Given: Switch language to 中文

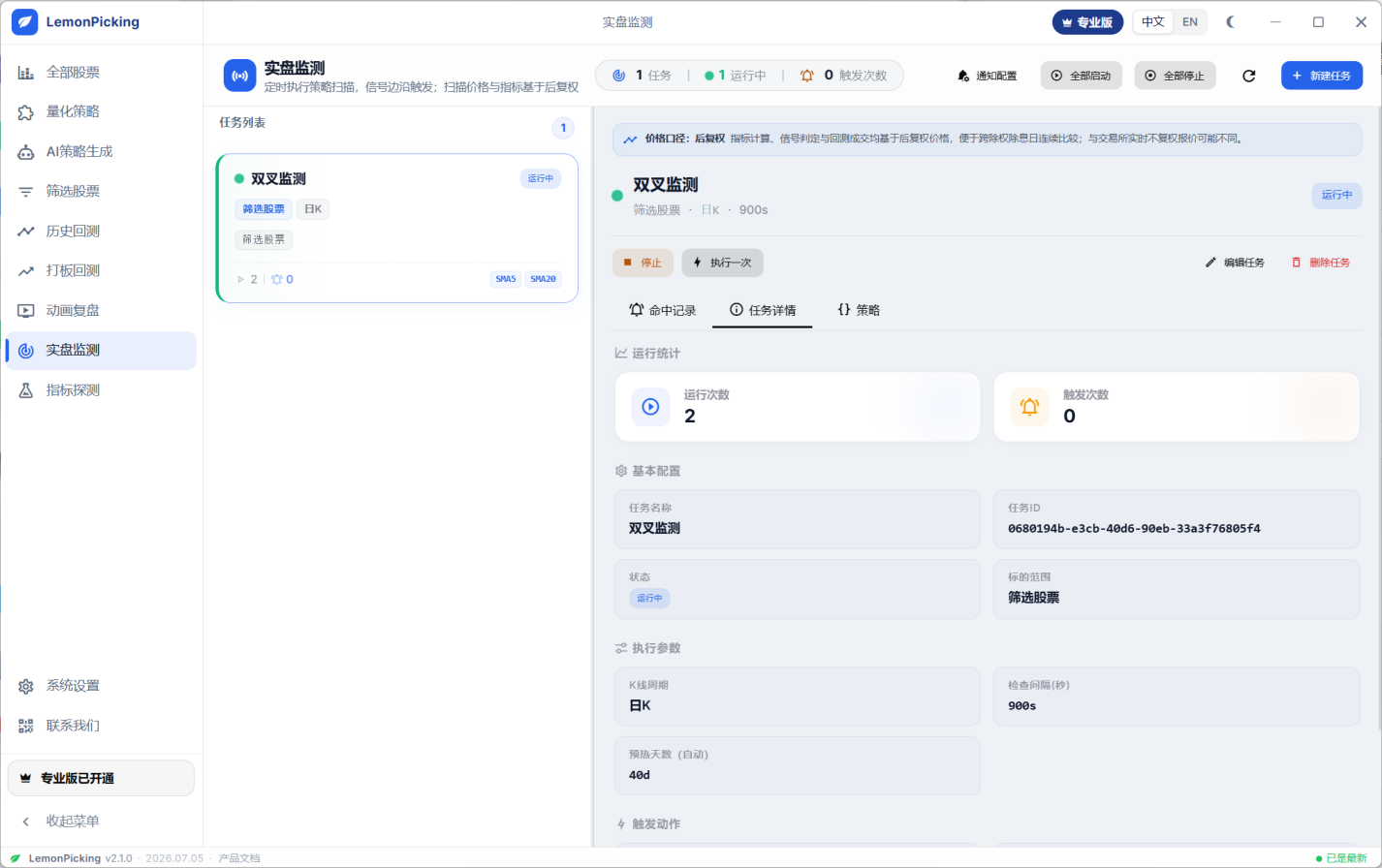Looking at the screenshot, I should pos(1153,21).
